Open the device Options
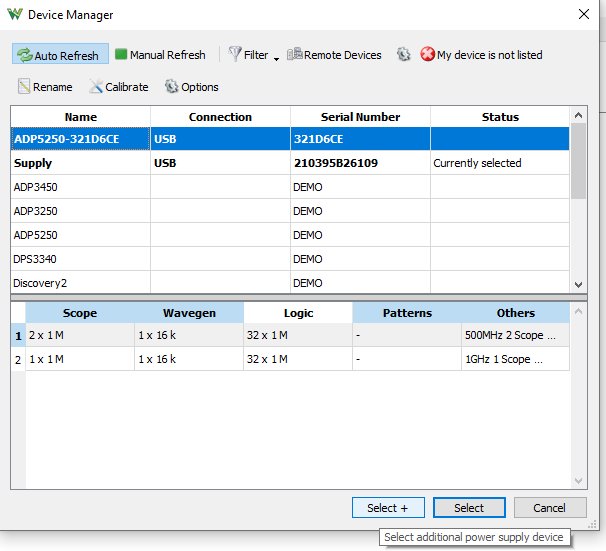 coord(192,87)
